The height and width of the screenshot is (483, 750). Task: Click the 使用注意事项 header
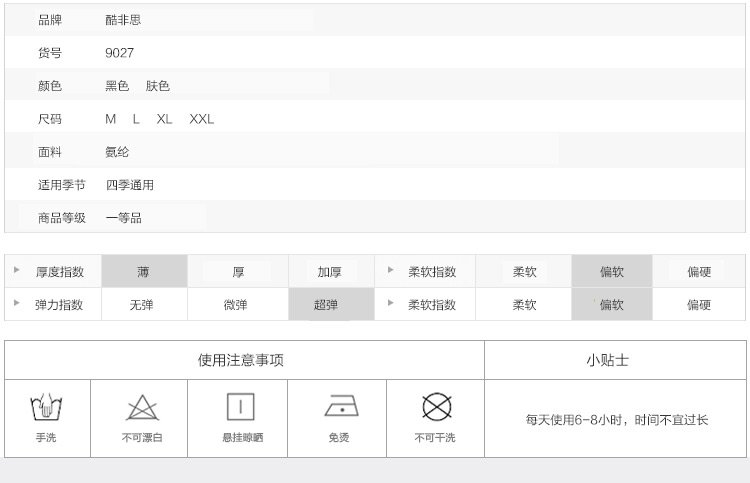241,360
